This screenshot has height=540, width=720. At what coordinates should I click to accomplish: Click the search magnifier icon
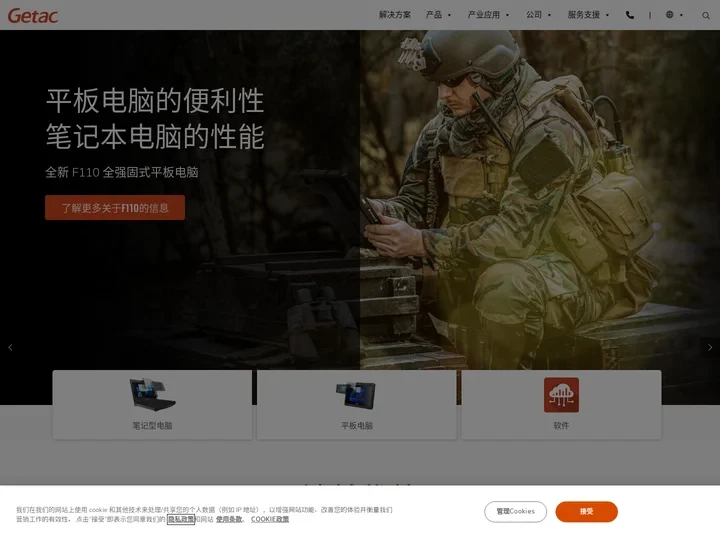pos(706,16)
